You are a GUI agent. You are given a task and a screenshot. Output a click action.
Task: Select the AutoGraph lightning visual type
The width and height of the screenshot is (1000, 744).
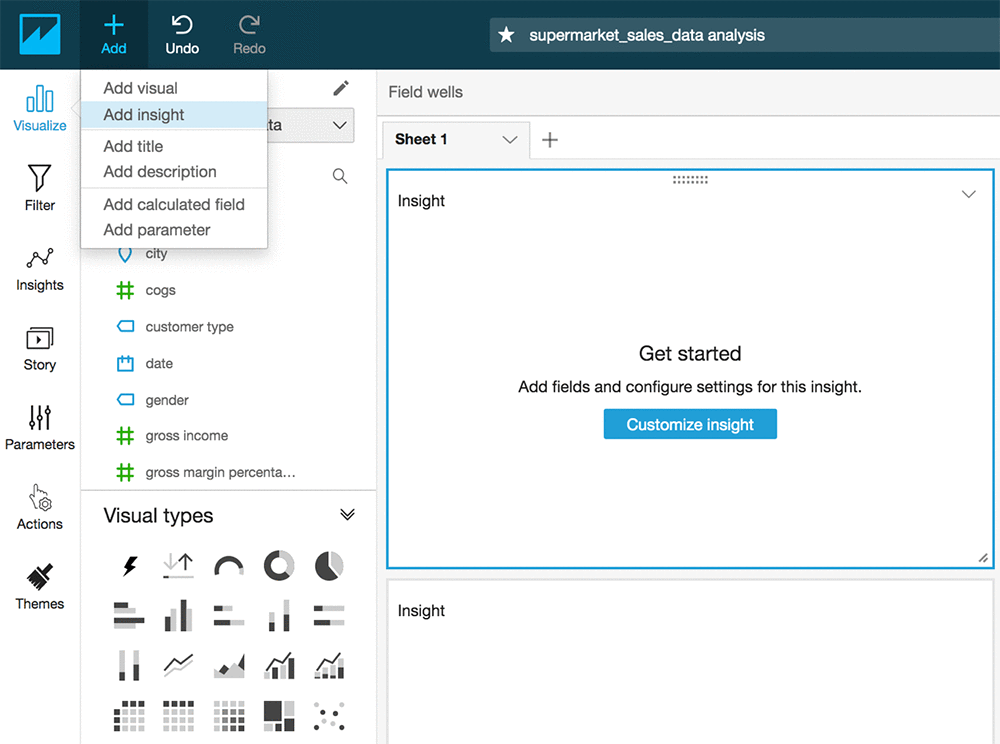[129, 565]
